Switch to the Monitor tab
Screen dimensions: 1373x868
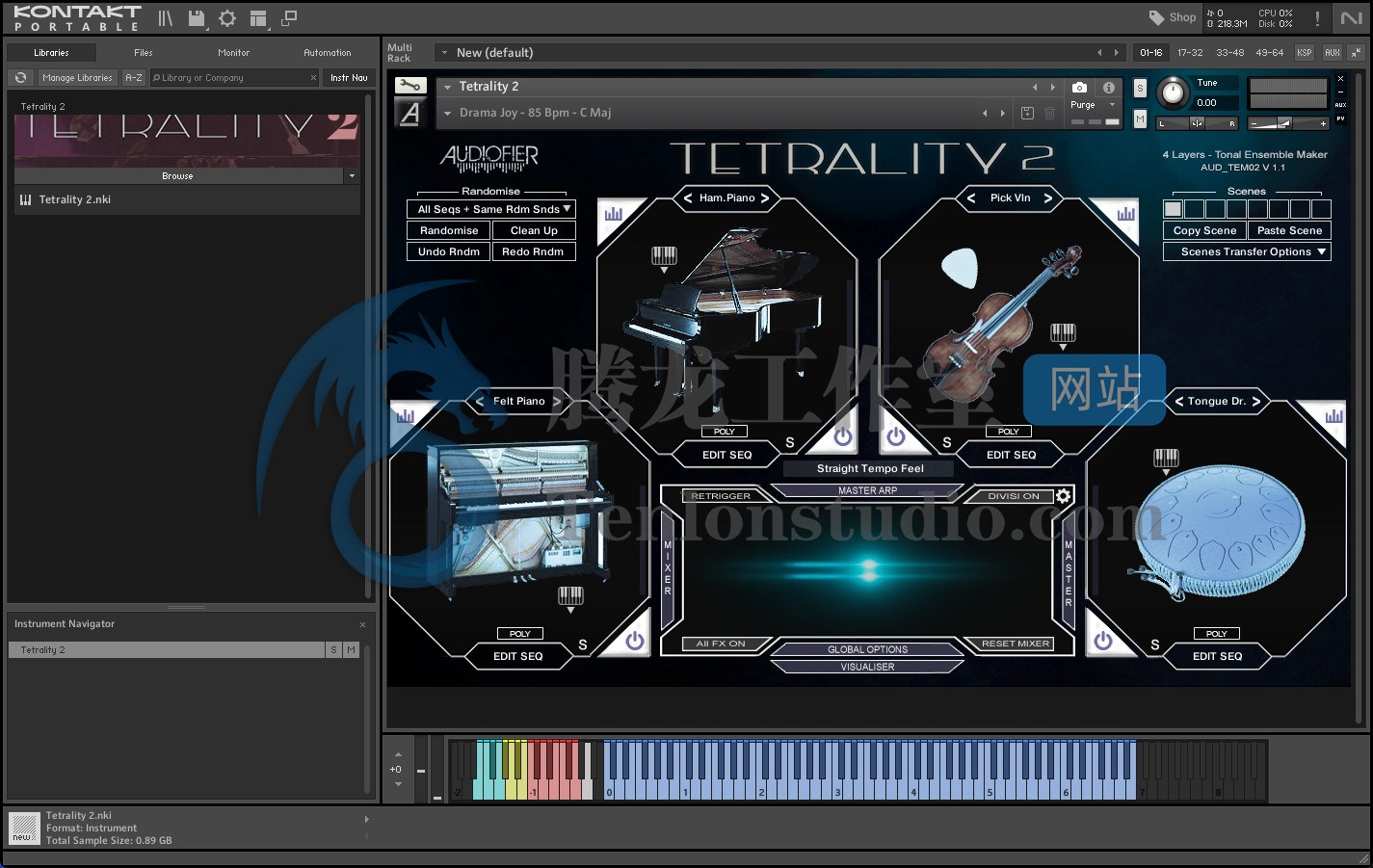coord(233,53)
